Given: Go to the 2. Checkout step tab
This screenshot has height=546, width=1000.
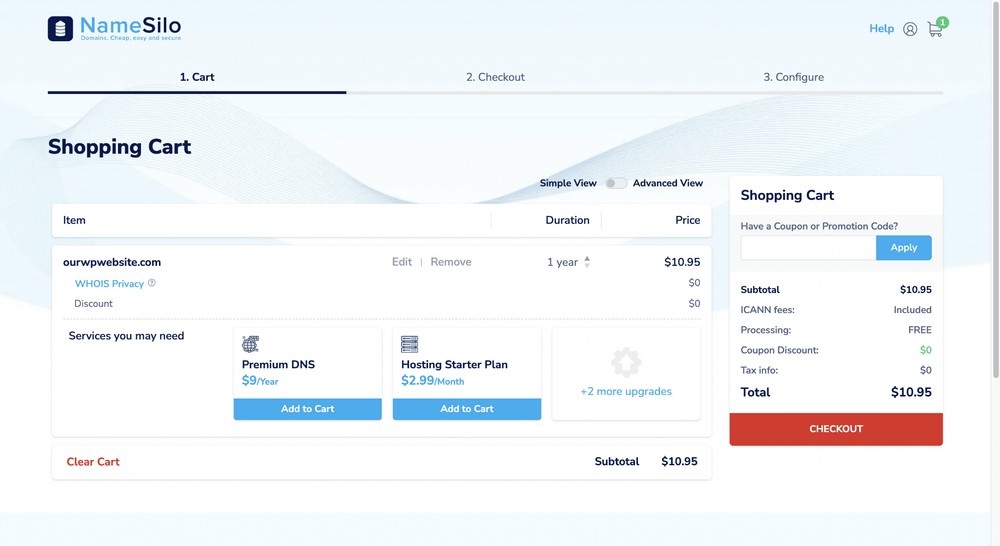Looking at the screenshot, I should click(x=496, y=77).
